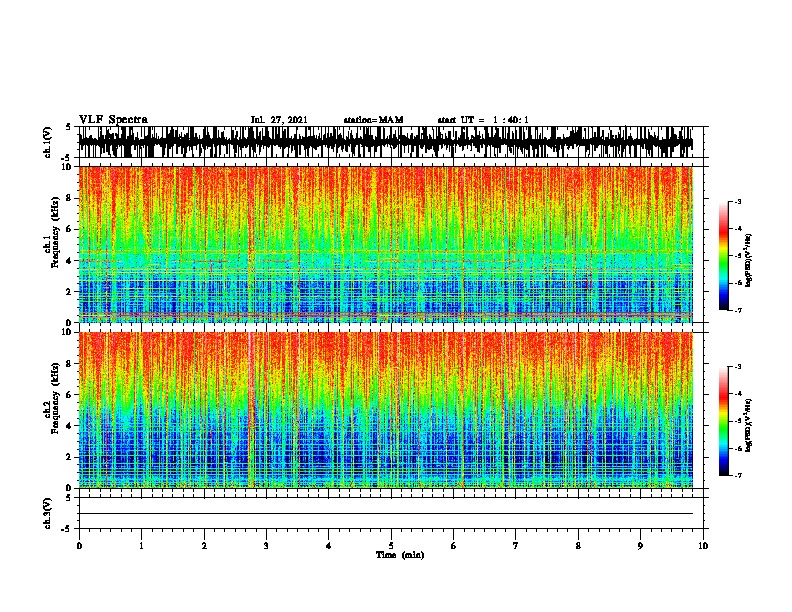Click the ch.2 color scale bar
The image size is (792, 612).
[723, 421]
